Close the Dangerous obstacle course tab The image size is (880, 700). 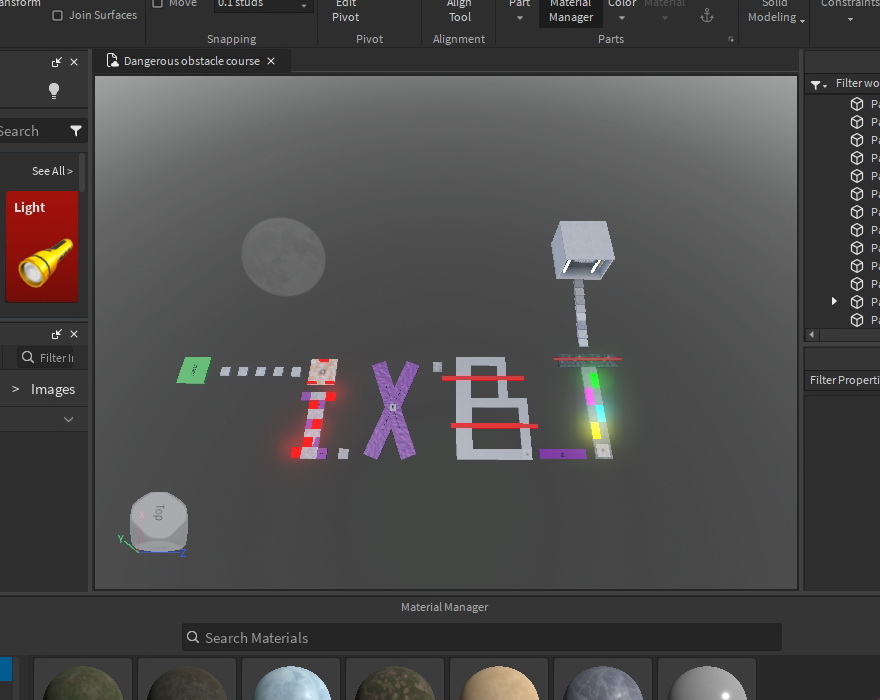[271, 61]
